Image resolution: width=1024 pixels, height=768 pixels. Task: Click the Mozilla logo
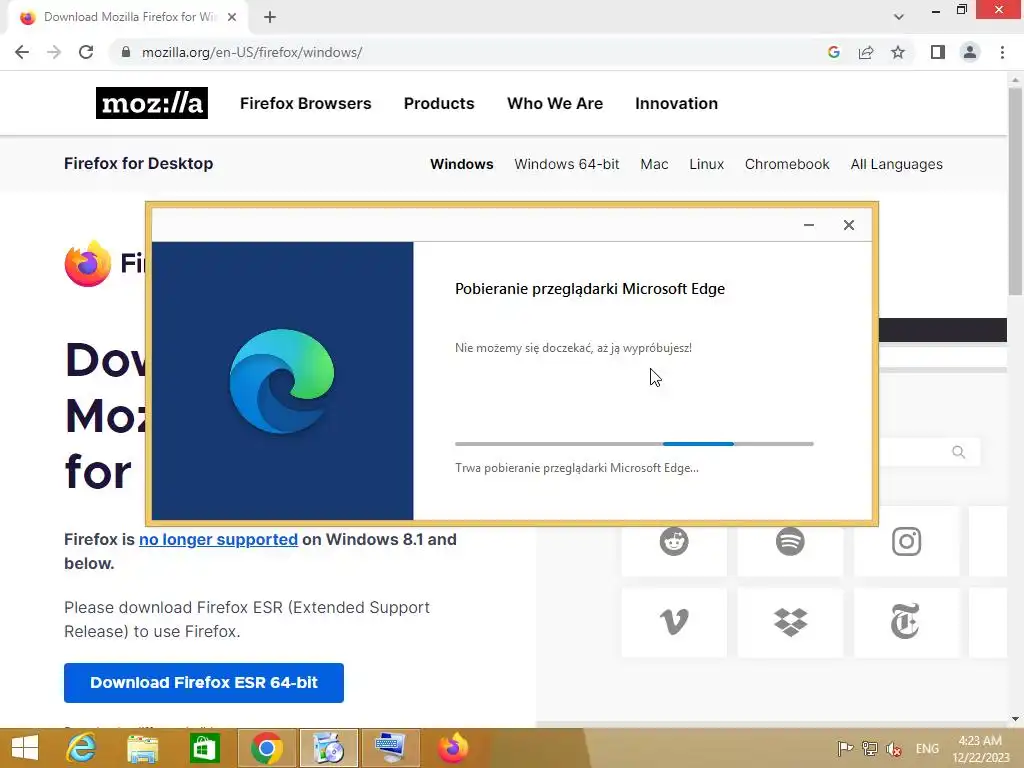[x=152, y=103]
